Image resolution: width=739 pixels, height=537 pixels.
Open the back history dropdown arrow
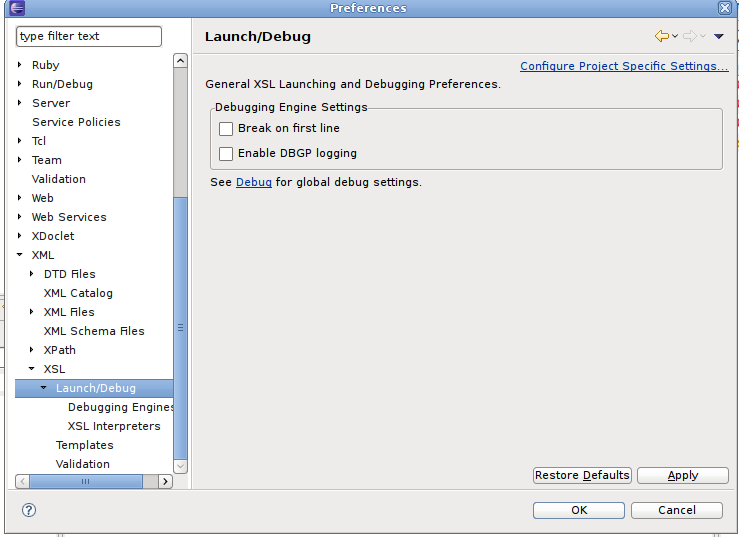point(675,37)
